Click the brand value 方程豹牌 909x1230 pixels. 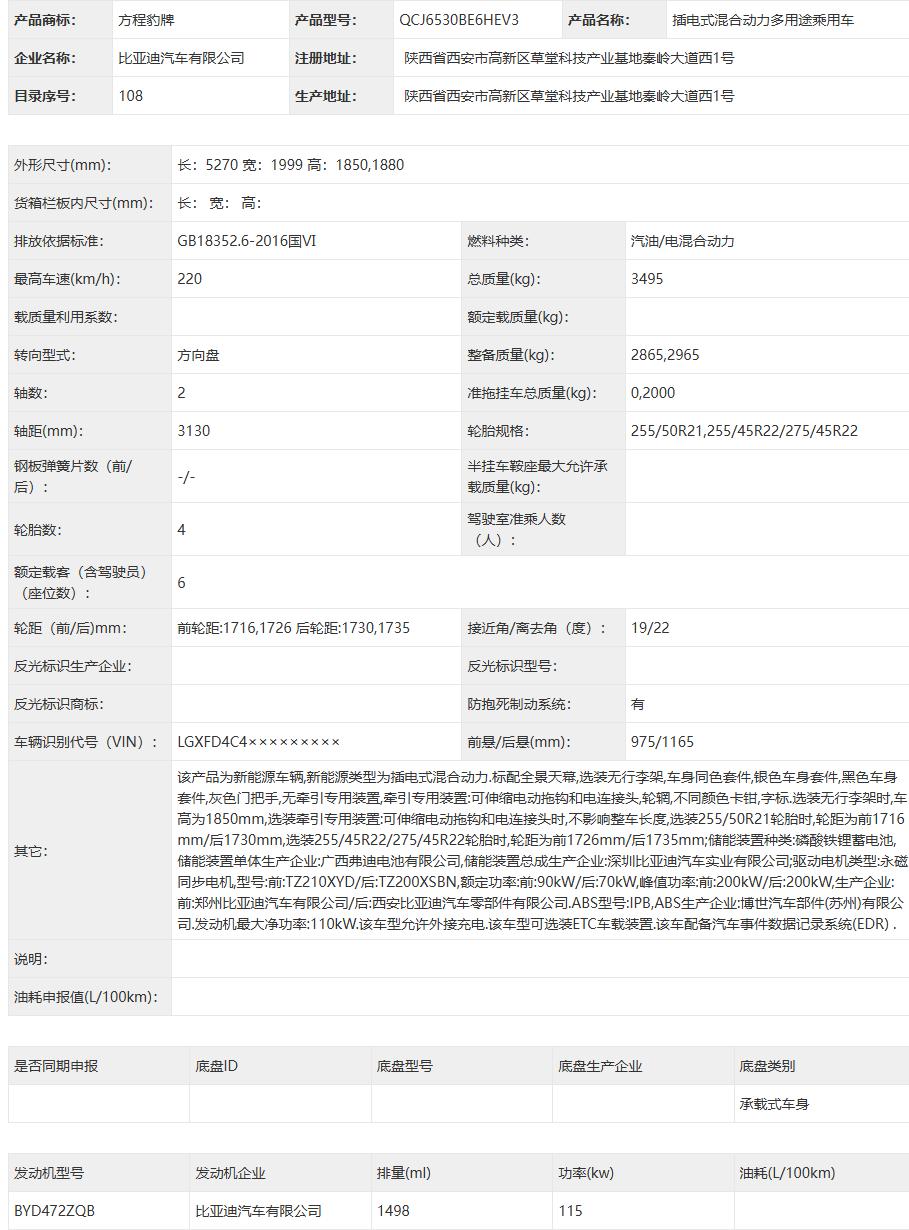click(145, 20)
